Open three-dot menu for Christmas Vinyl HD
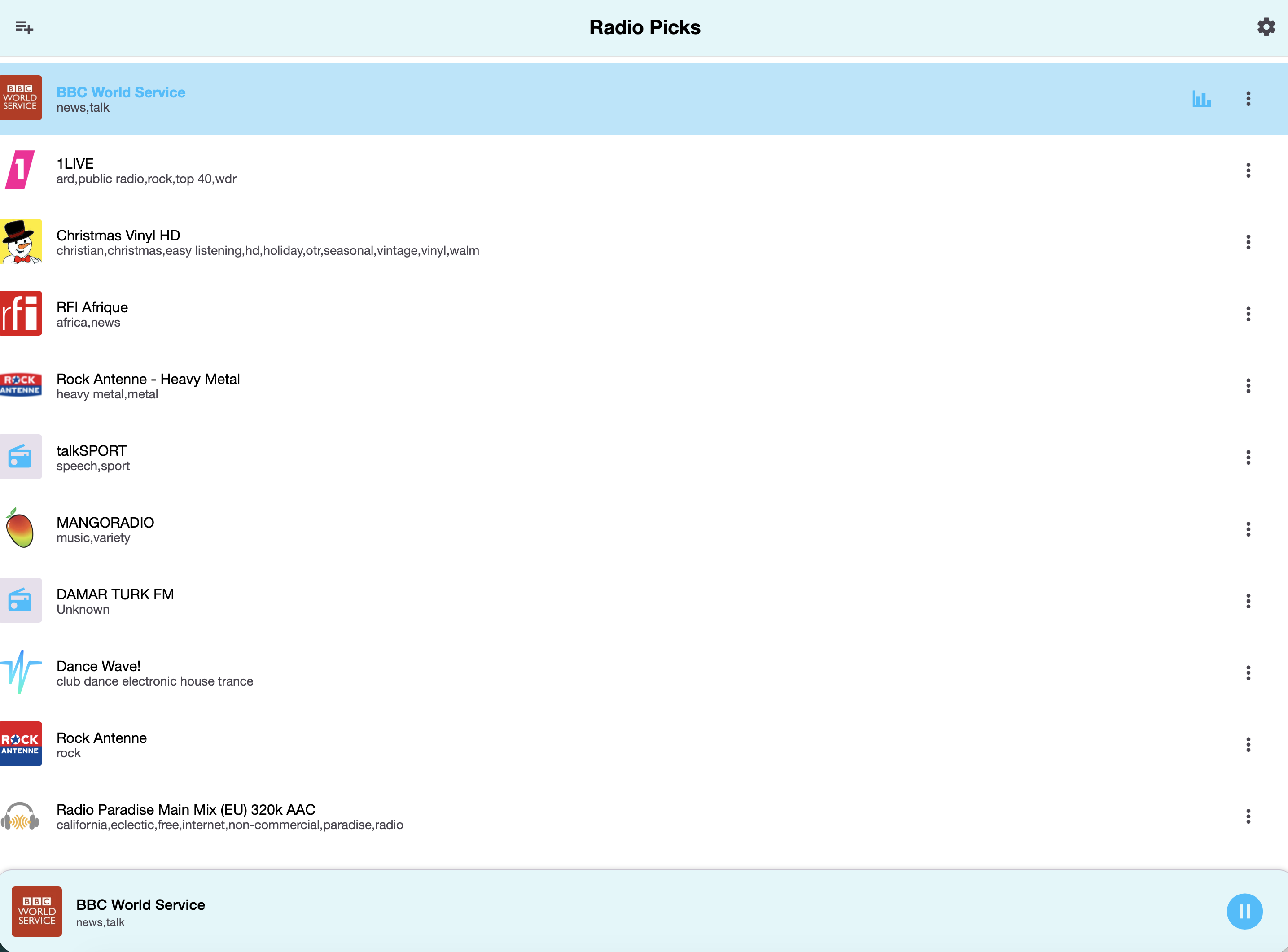The width and height of the screenshot is (1288, 952). pos(1248,242)
